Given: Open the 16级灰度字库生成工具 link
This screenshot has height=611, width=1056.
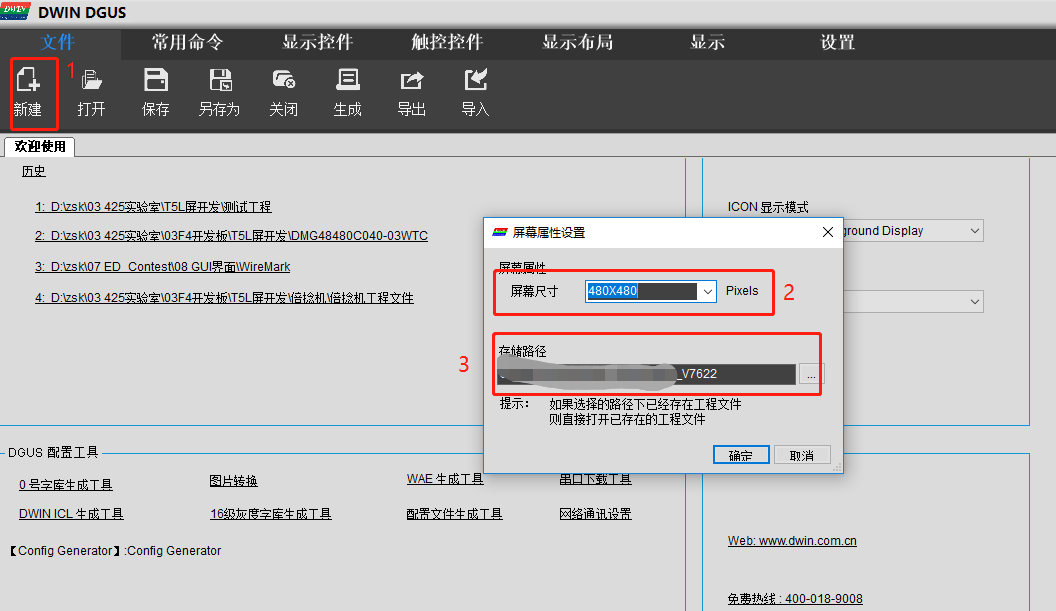Looking at the screenshot, I should coord(271,514).
